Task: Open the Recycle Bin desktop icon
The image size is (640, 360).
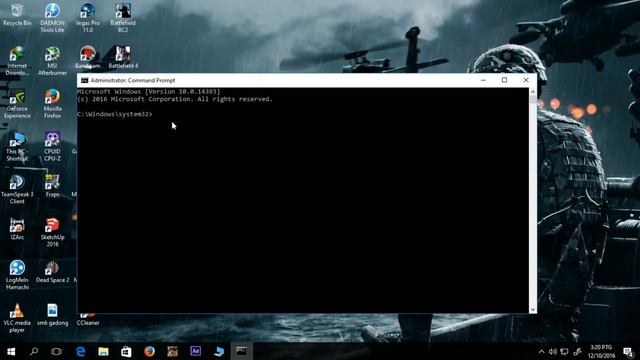Action: click(x=17, y=14)
